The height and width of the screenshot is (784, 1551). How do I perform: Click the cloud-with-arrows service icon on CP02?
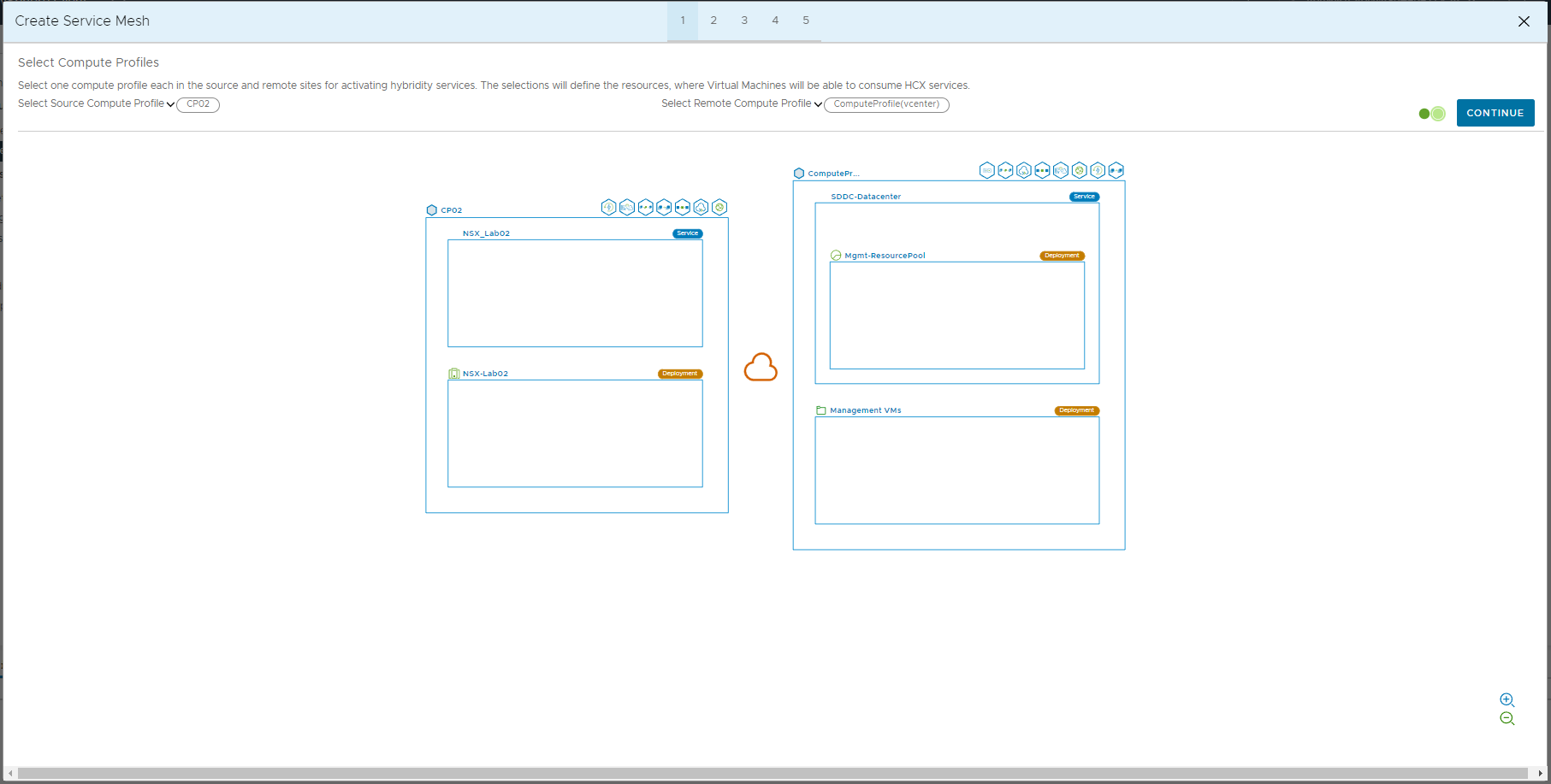tap(701, 207)
